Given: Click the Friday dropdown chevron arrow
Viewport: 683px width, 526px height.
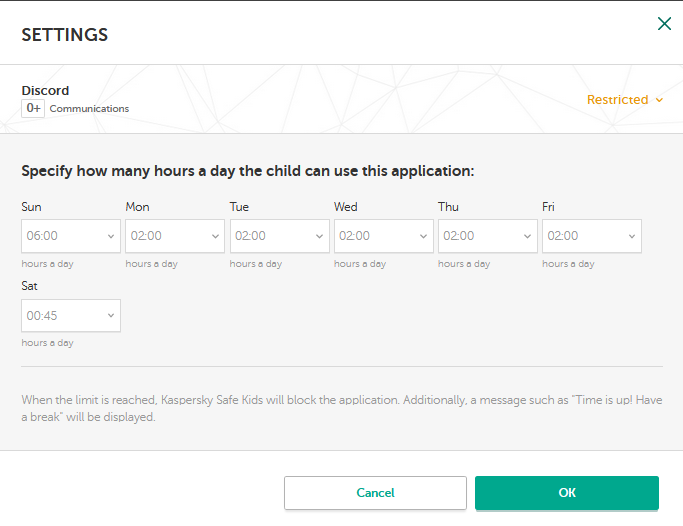Looking at the screenshot, I should click(x=631, y=237).
